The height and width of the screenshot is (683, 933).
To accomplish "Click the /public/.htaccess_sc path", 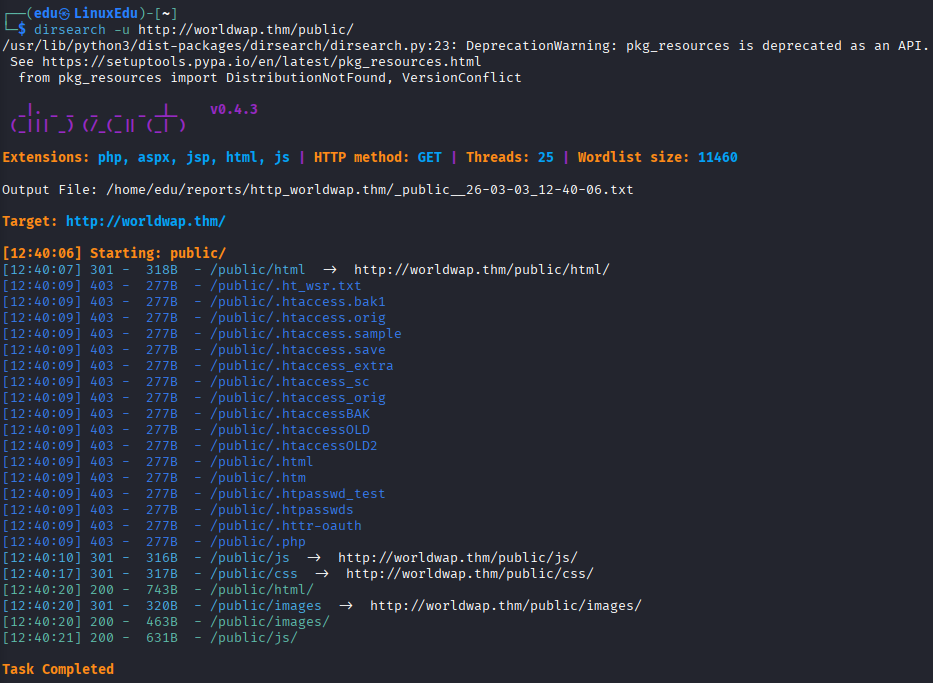I will pyautogui.click(x=290, y=382).
